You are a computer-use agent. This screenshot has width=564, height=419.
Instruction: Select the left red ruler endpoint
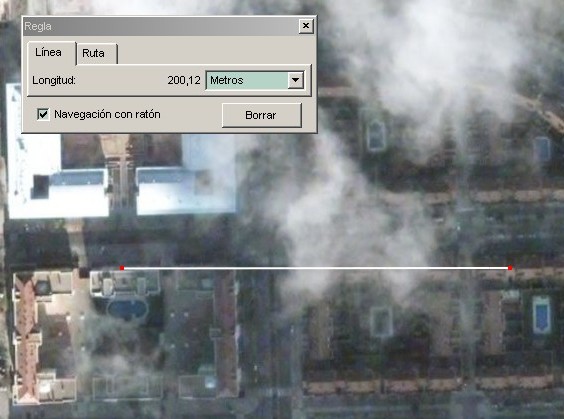(122, 268)
